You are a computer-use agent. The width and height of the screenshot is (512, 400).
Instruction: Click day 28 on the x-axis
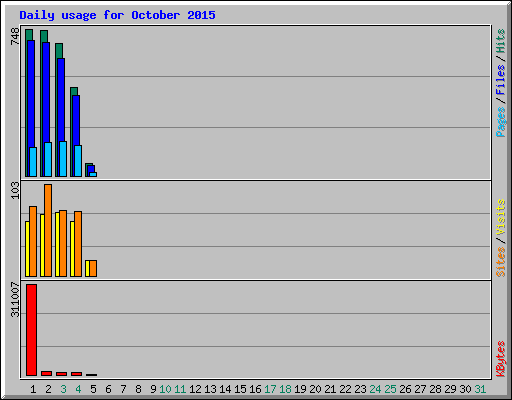tap(435, 389)
